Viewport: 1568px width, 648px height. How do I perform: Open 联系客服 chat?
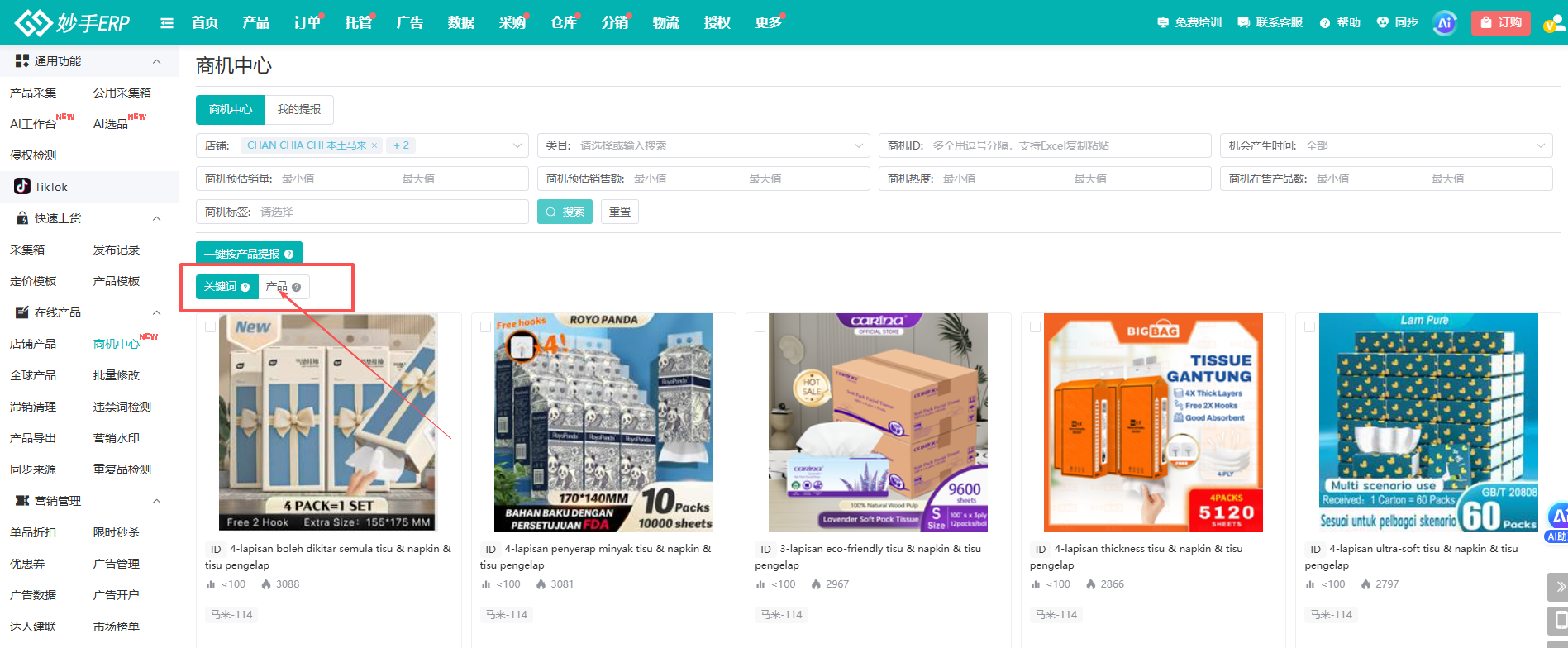(x=1270, y=22)
